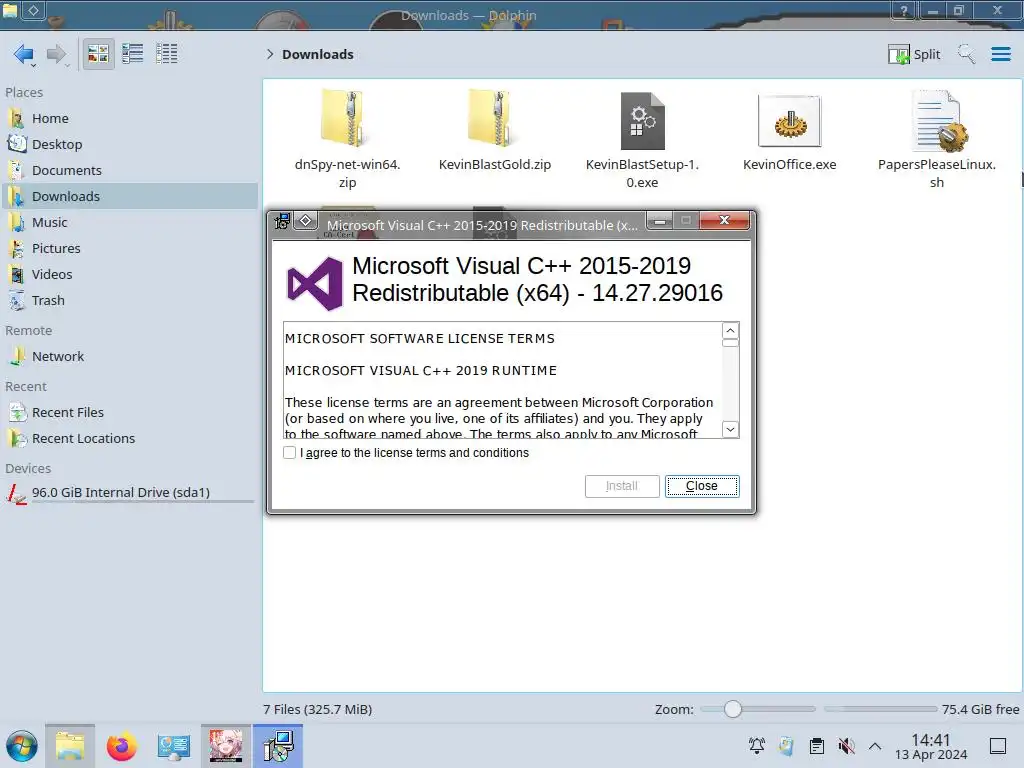
Task: Open anime character taskbar app
Action: click(226, 746)
